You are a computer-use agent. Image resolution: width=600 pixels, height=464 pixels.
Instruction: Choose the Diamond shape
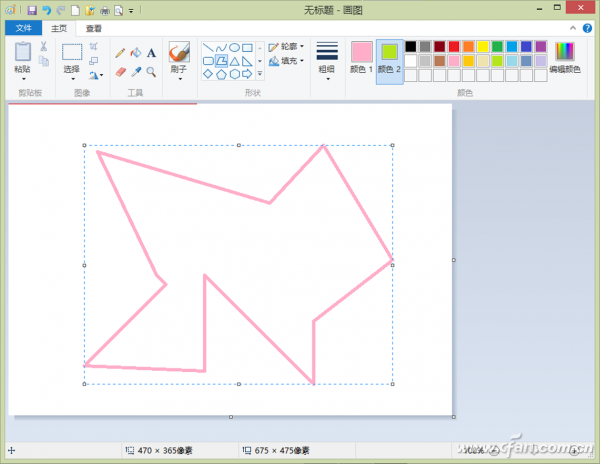tap(208, 74)
